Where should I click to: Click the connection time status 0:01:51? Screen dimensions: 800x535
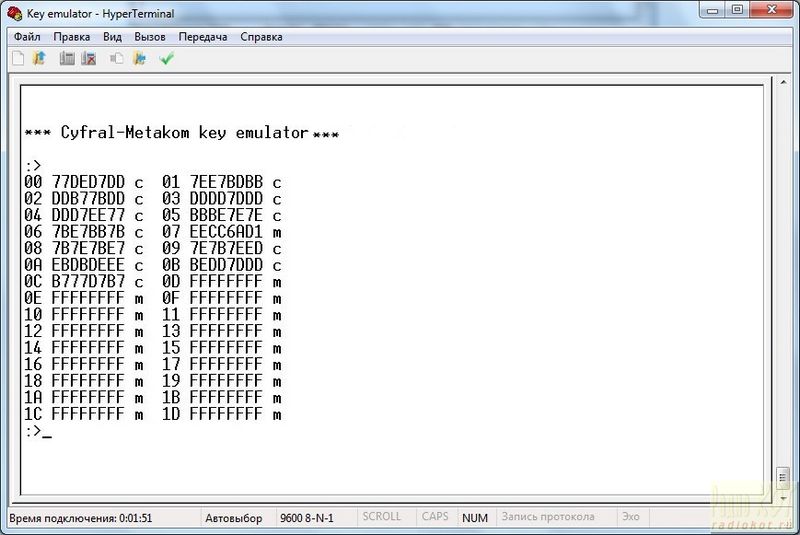click(81, 518)
